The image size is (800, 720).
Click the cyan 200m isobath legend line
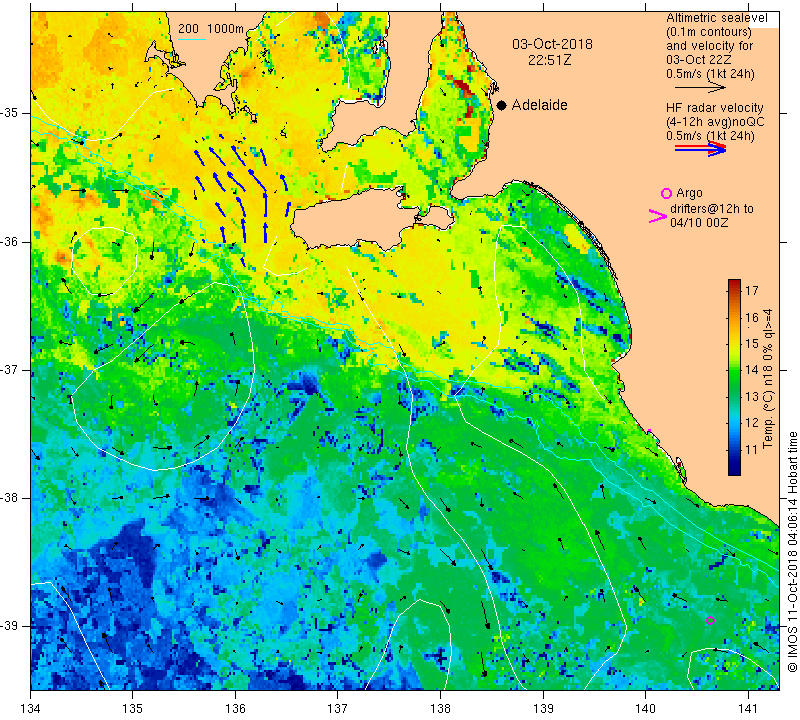pyautogui.click(x=192, y=39)
